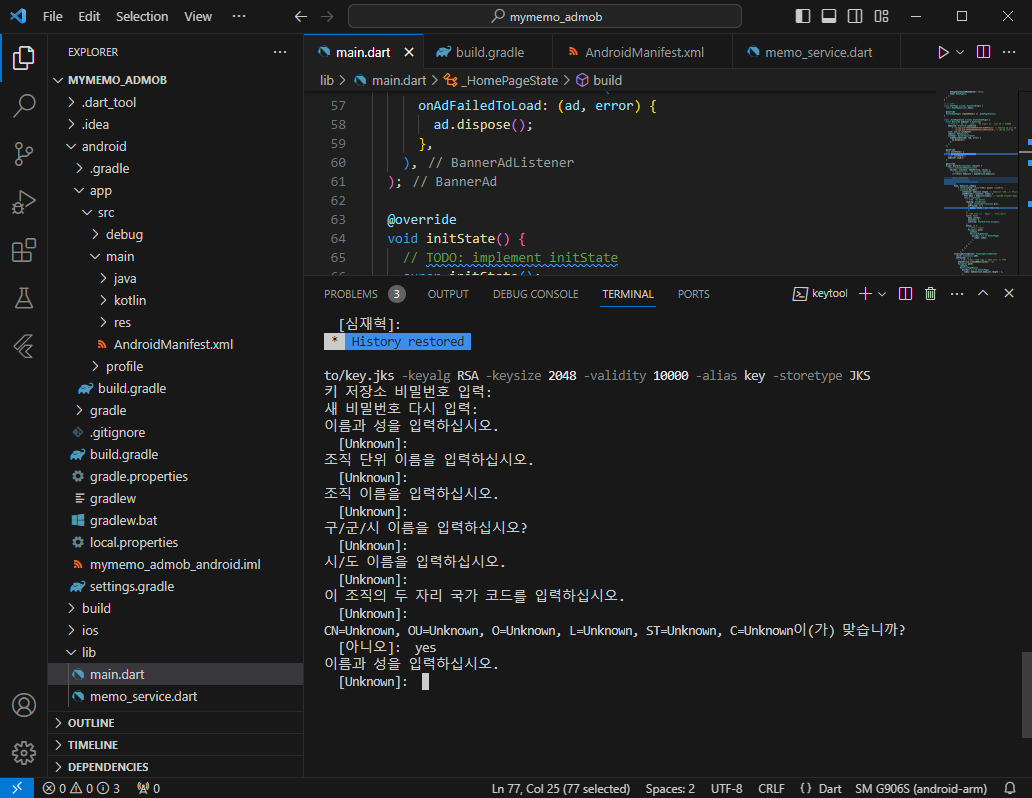
Task: Open the Flutter sidebar icon
Action: tap(24, 346)
